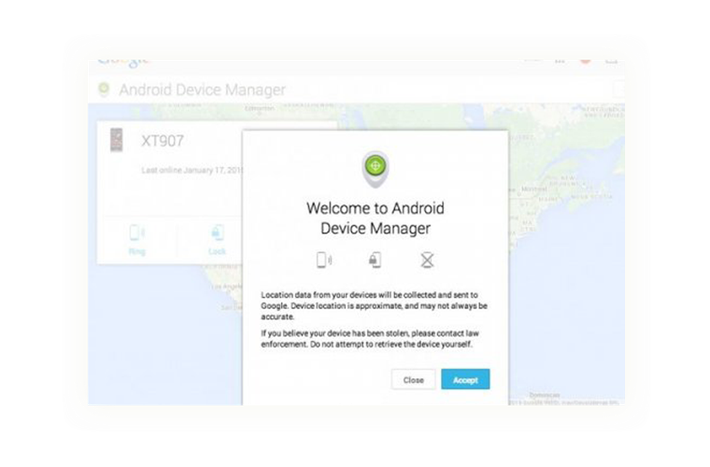Accept the Android Device Manager terms
The image size is (710, 467).
tap(465, 379)
